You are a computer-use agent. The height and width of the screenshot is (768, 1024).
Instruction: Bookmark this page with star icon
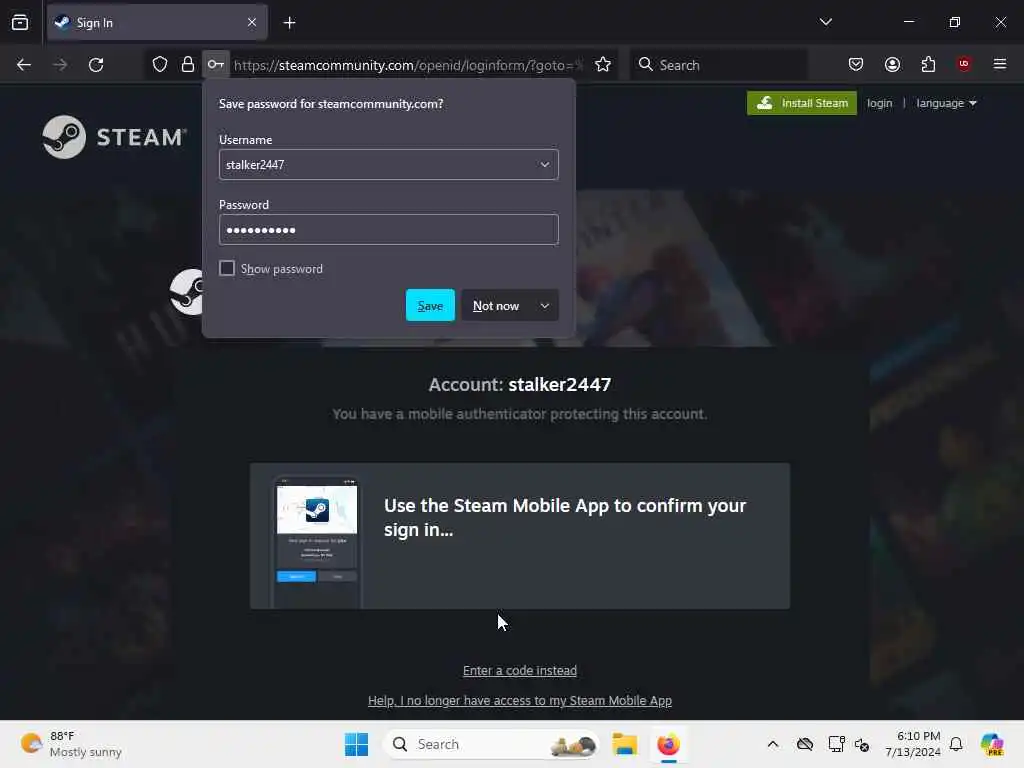(603, 65)
